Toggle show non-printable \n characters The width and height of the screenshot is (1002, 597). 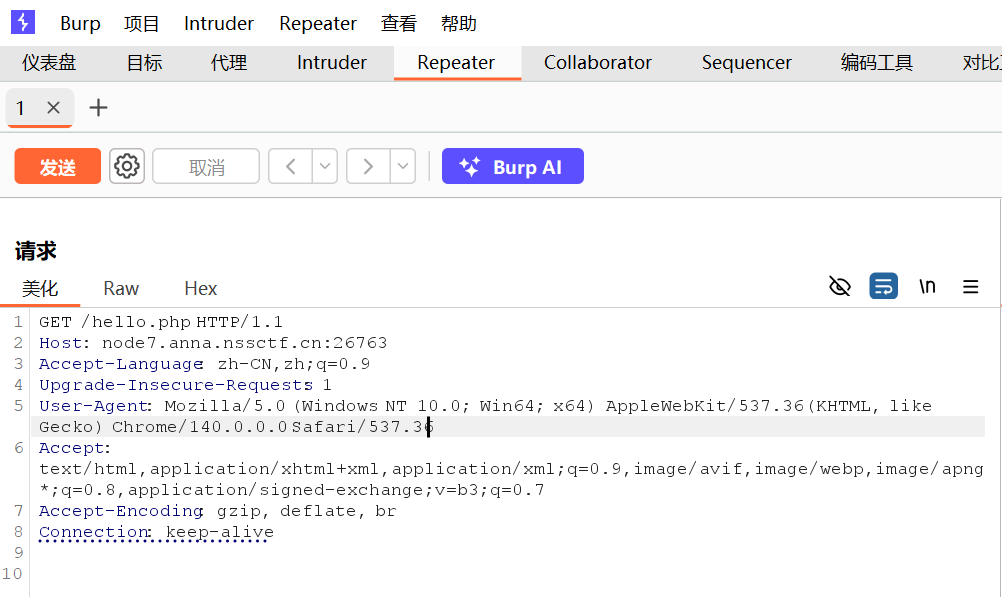pos(927,287)
